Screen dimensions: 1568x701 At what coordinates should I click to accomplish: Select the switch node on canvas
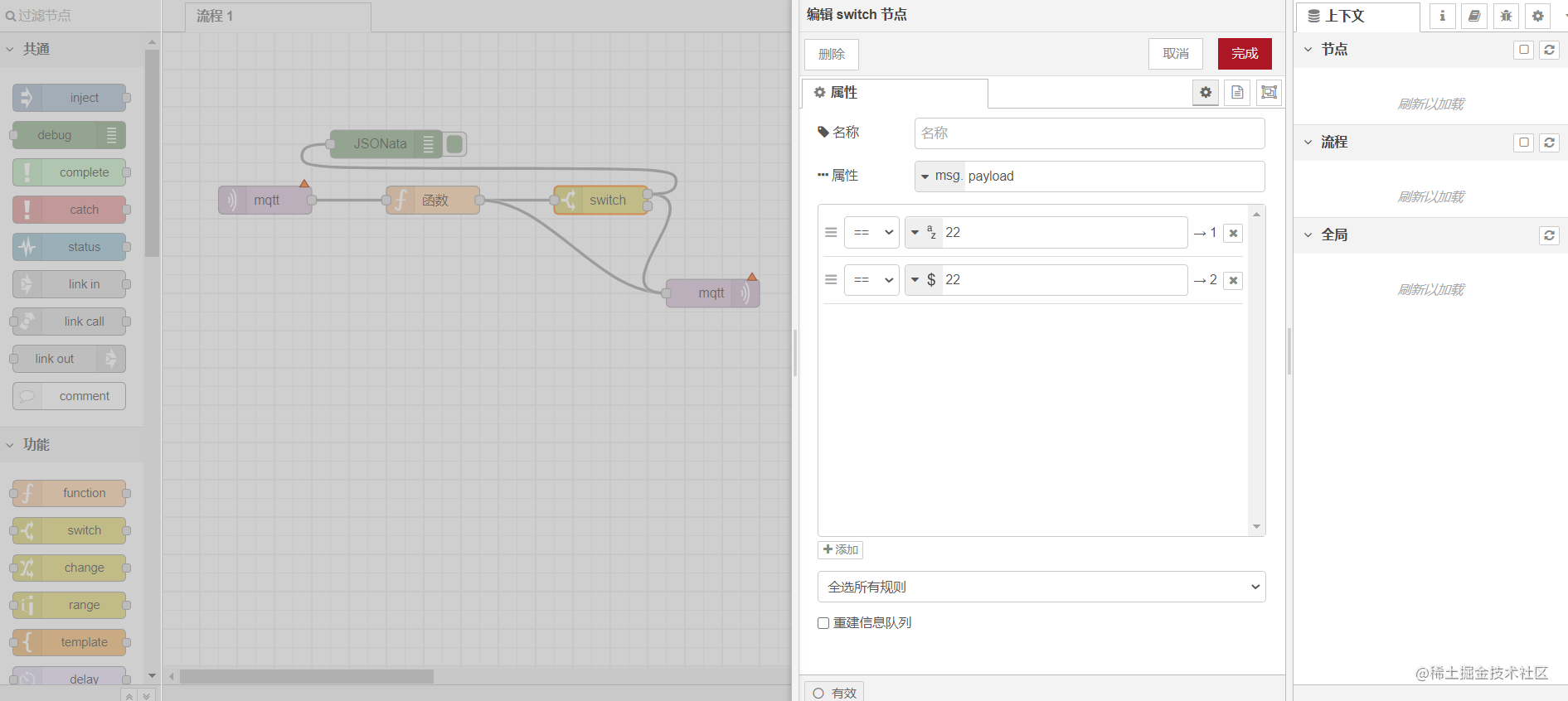[x=600, y=201]
